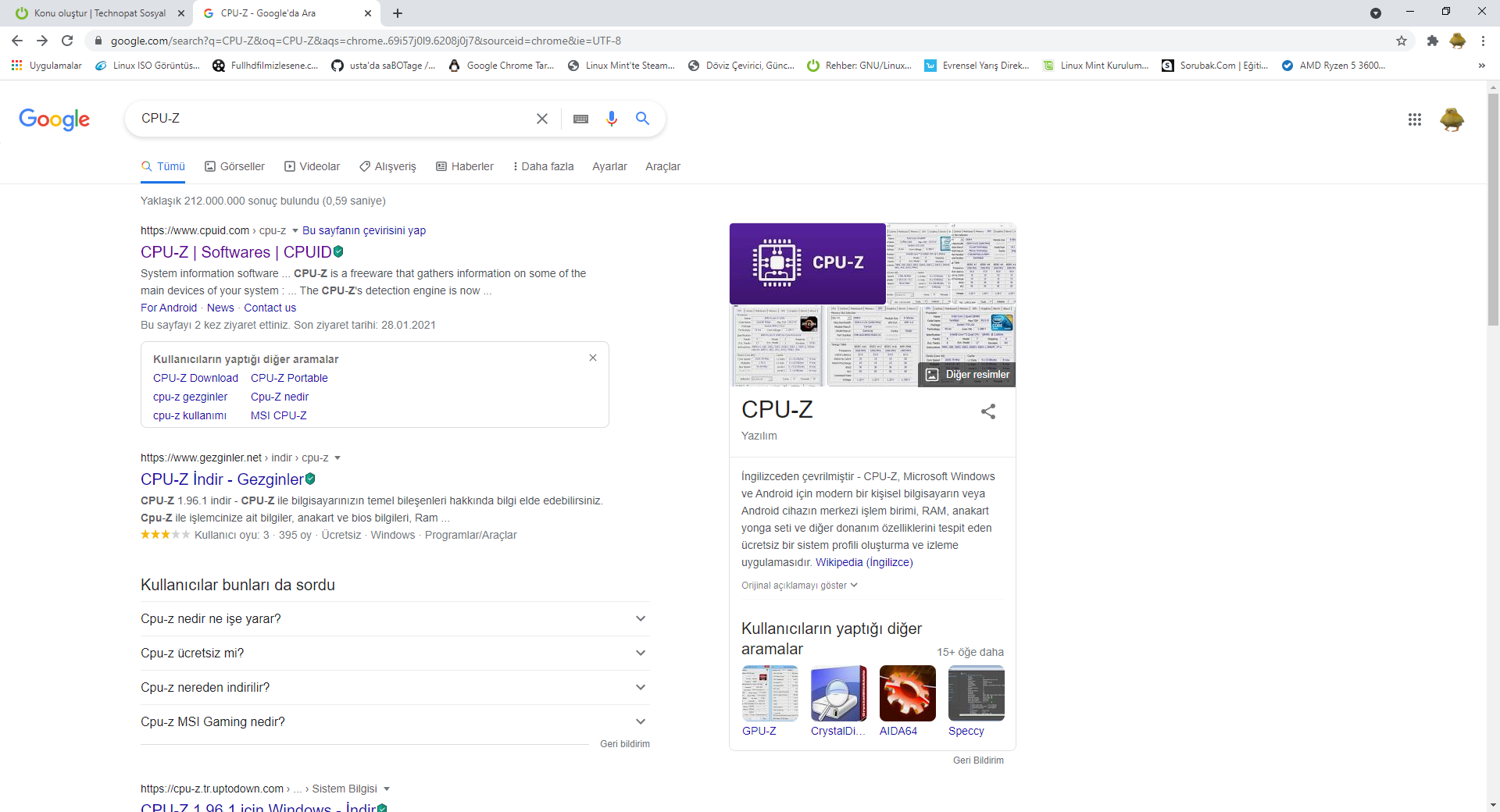Expand the 'Cpu-z nereden indirilir?' question
The width and height of the screenshot is (1500, 812).
pyautogui.click(x=395, y=688)
